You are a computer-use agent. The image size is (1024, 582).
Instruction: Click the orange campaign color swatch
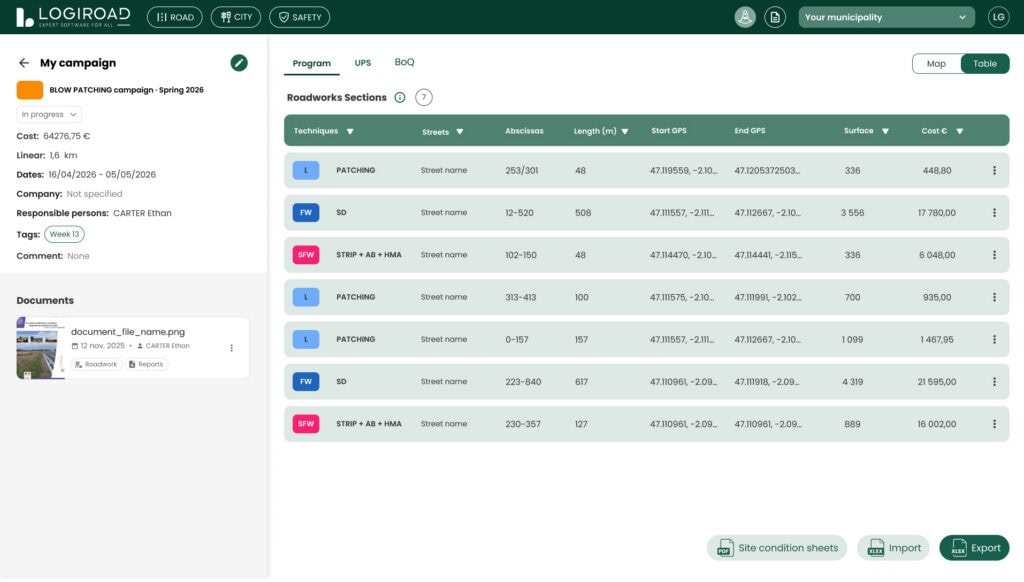[x=30, y=89]
